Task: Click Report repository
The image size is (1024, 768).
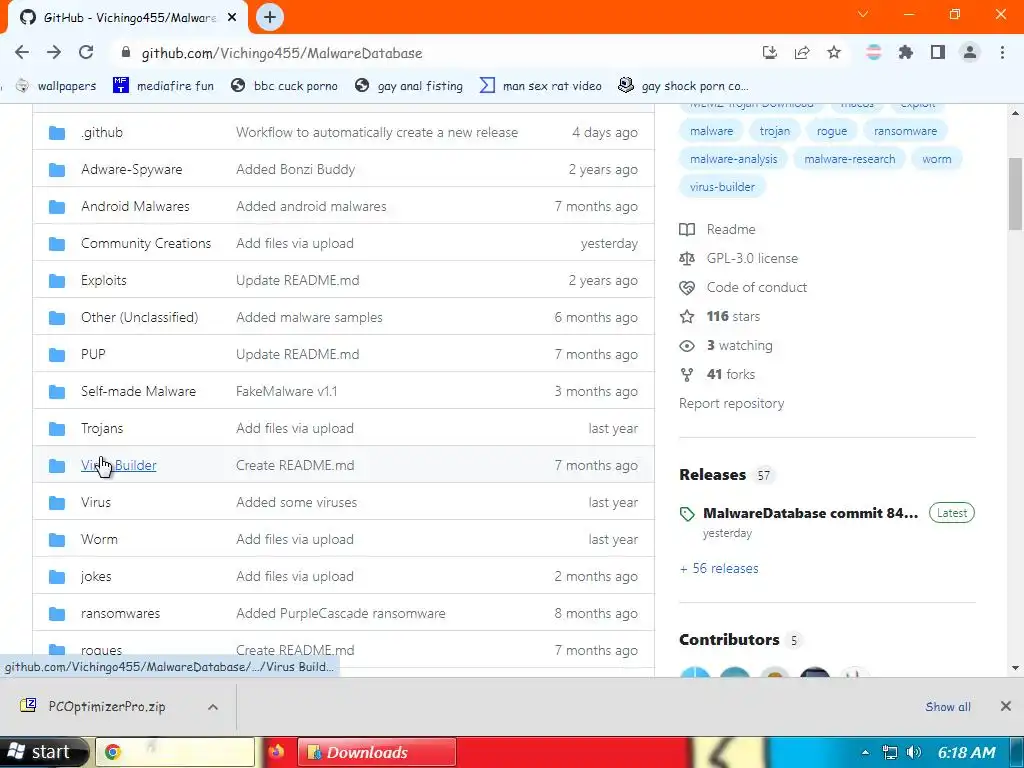Action: coord(731,404)
